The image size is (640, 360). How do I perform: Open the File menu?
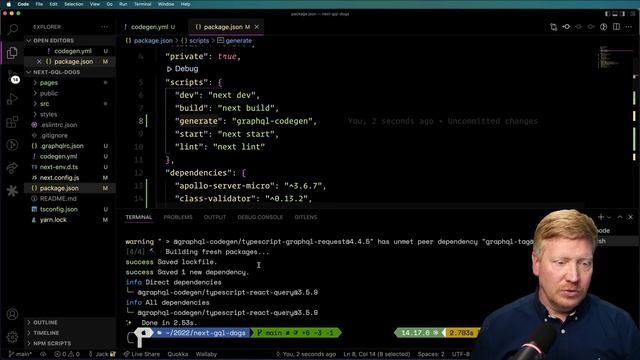click(39, 4)
